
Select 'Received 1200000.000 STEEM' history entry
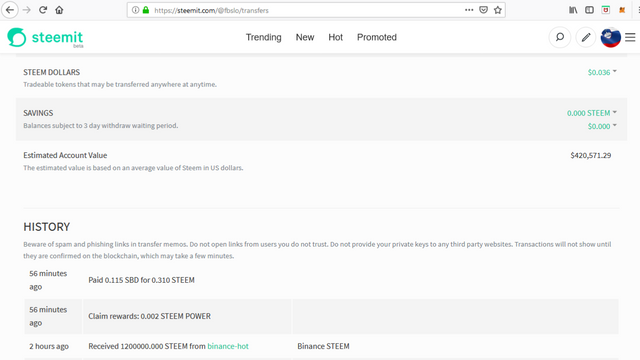[x=168, y=346]
